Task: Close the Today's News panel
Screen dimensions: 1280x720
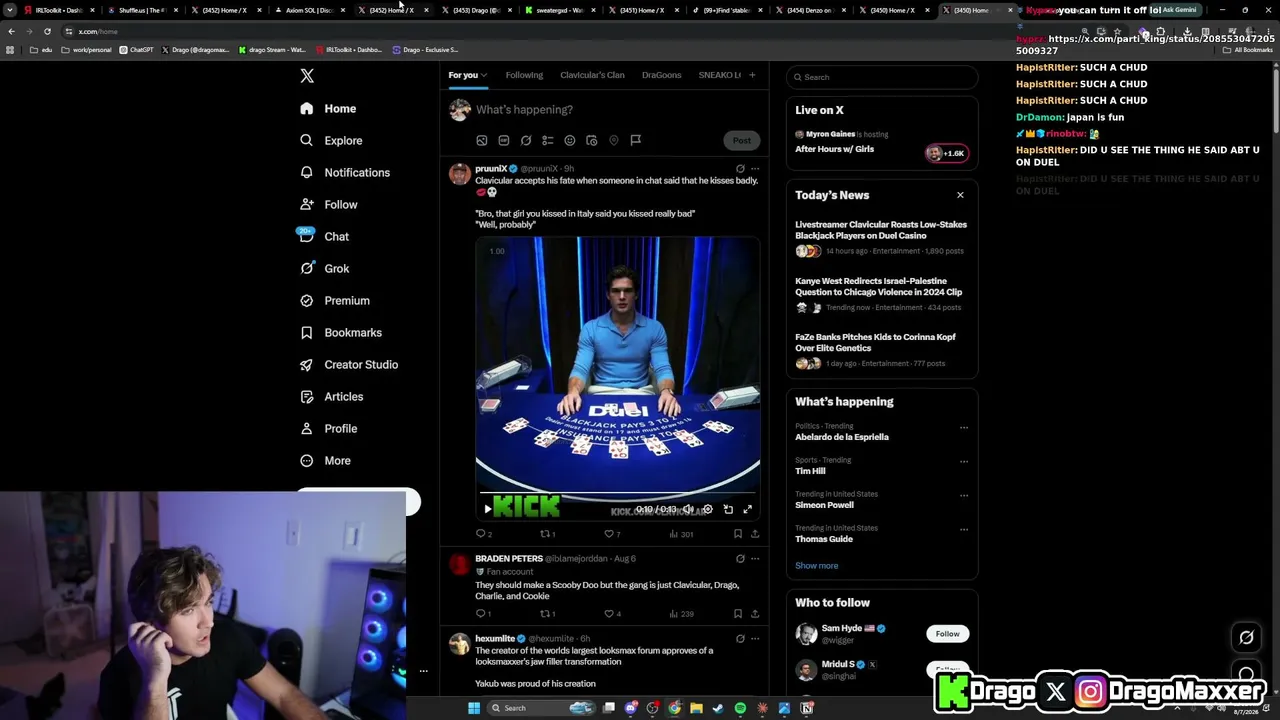Action: tap(960, 195)
